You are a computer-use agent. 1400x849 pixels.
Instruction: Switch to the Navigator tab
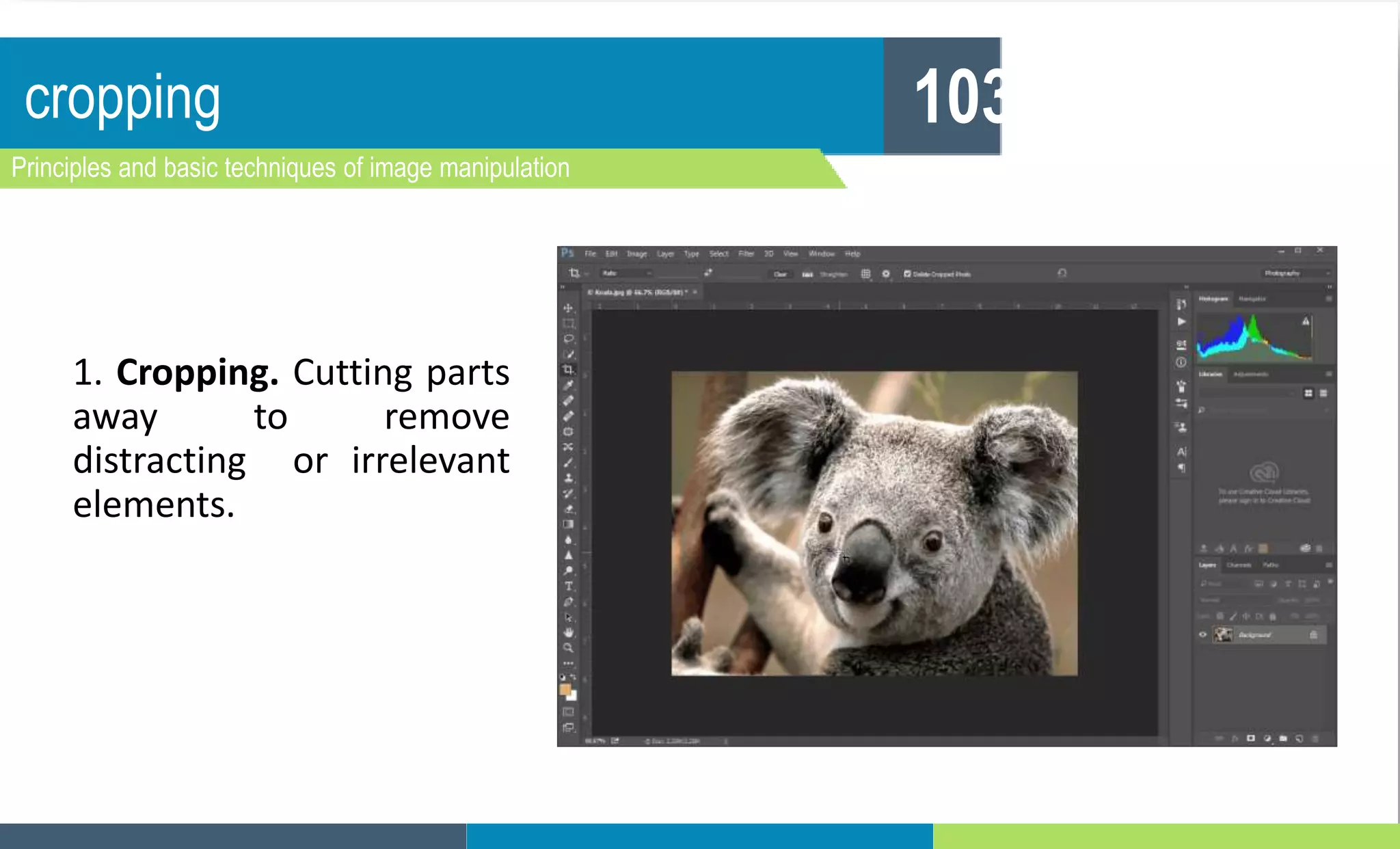pyautogui.click(x=1252, y=299)
